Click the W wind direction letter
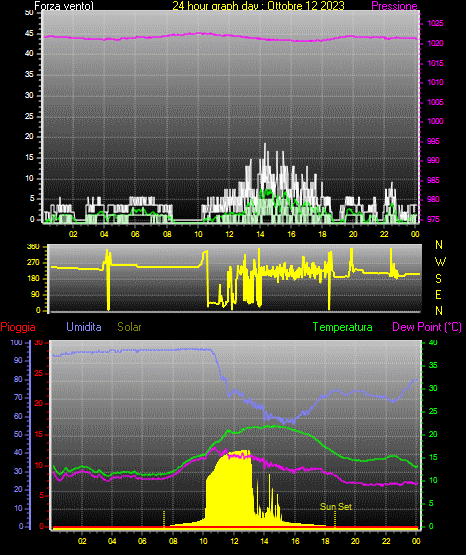Viewport: 466px width, 555px height. [x=440, y=262]
